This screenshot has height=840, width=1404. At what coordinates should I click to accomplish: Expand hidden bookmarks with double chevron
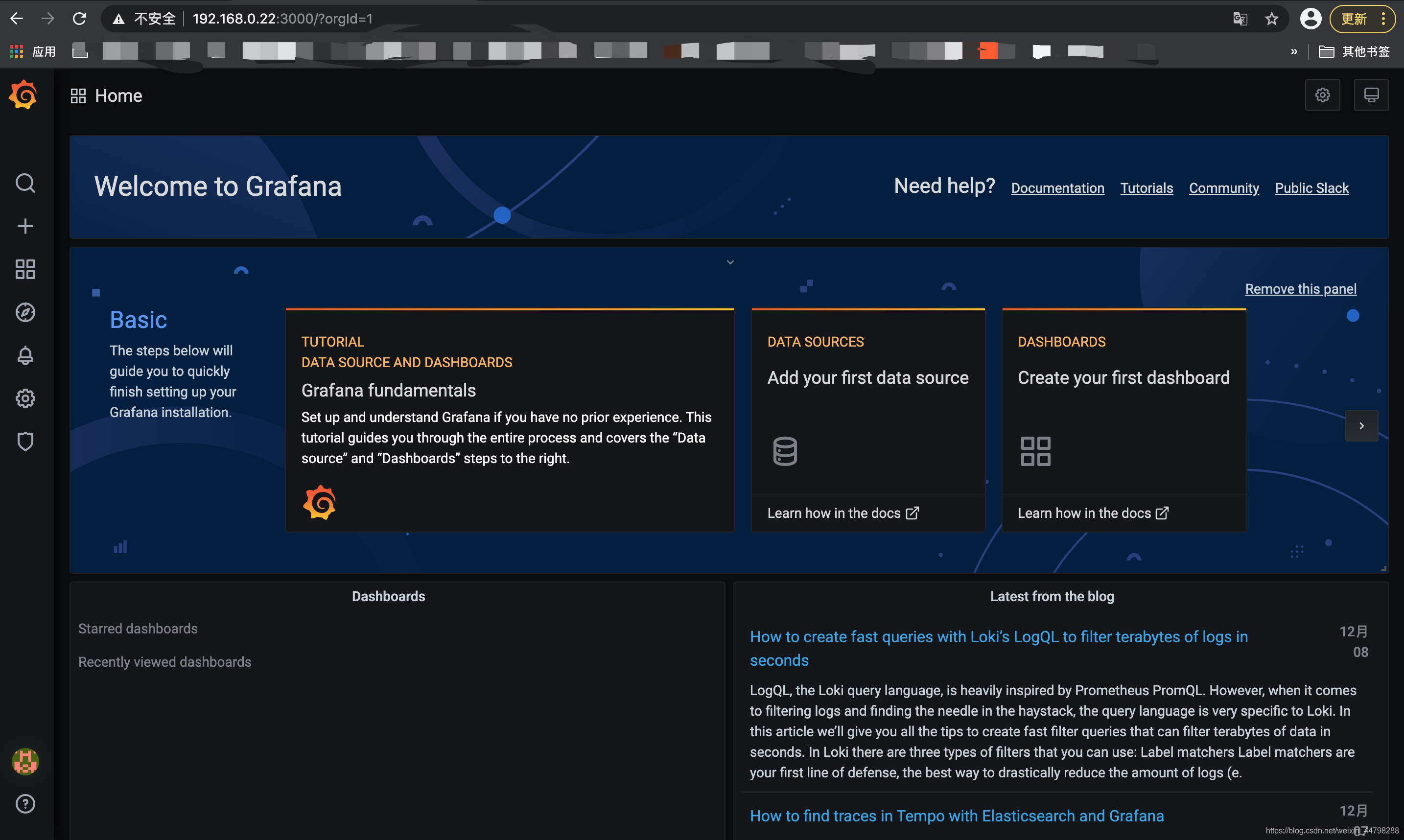coord(1294,51)
